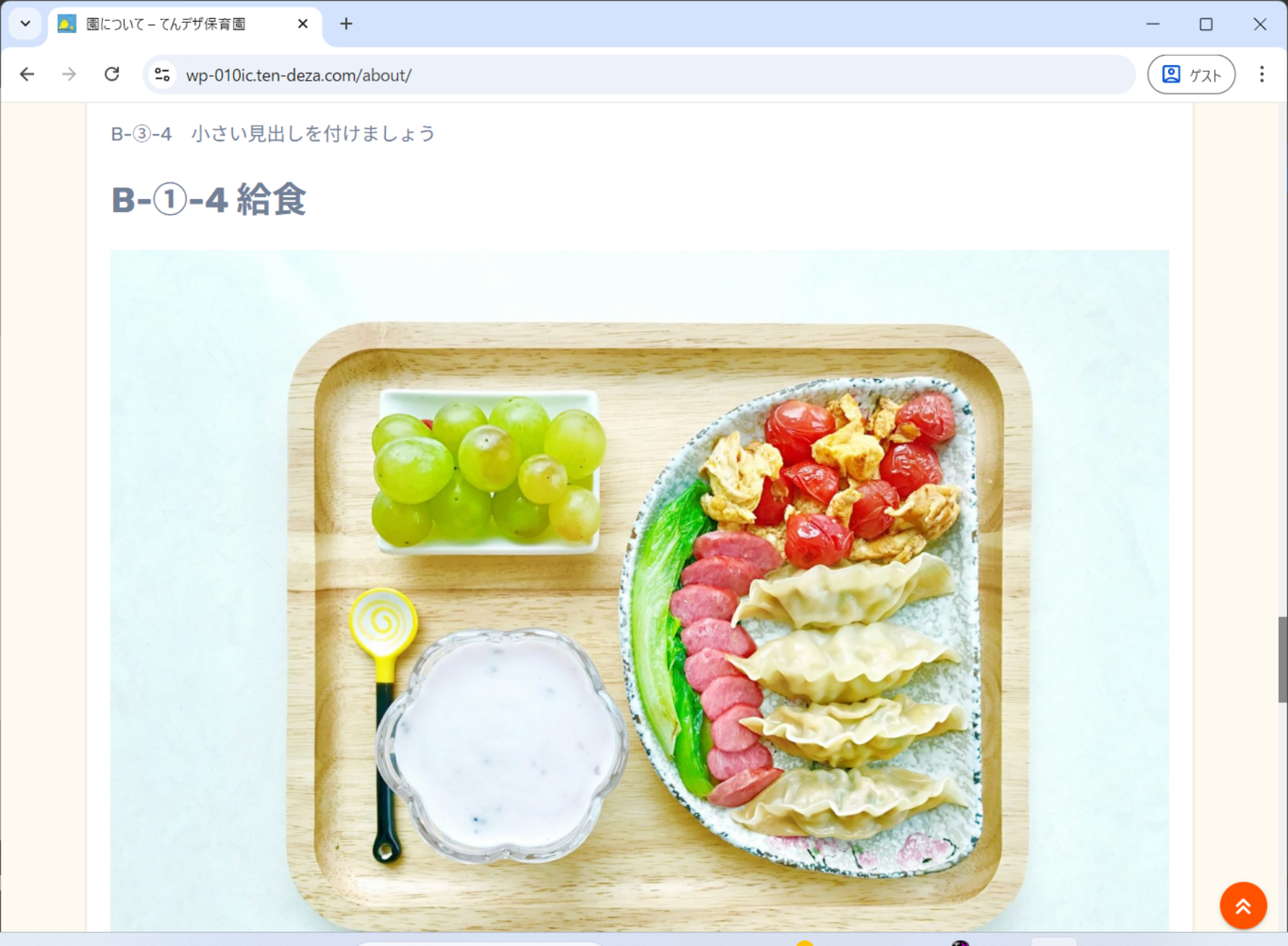Maximize the browser window
The image size is (1288, 946).
[x=1206, y=24]
